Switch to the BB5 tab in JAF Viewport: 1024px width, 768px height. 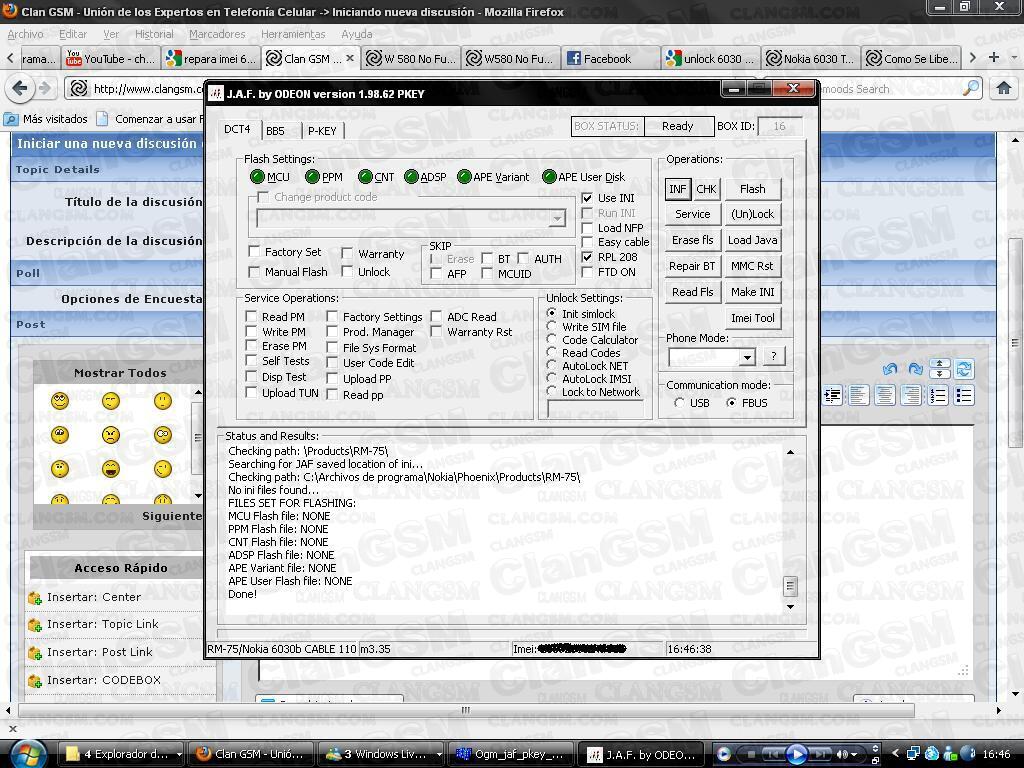click(275, 131)
